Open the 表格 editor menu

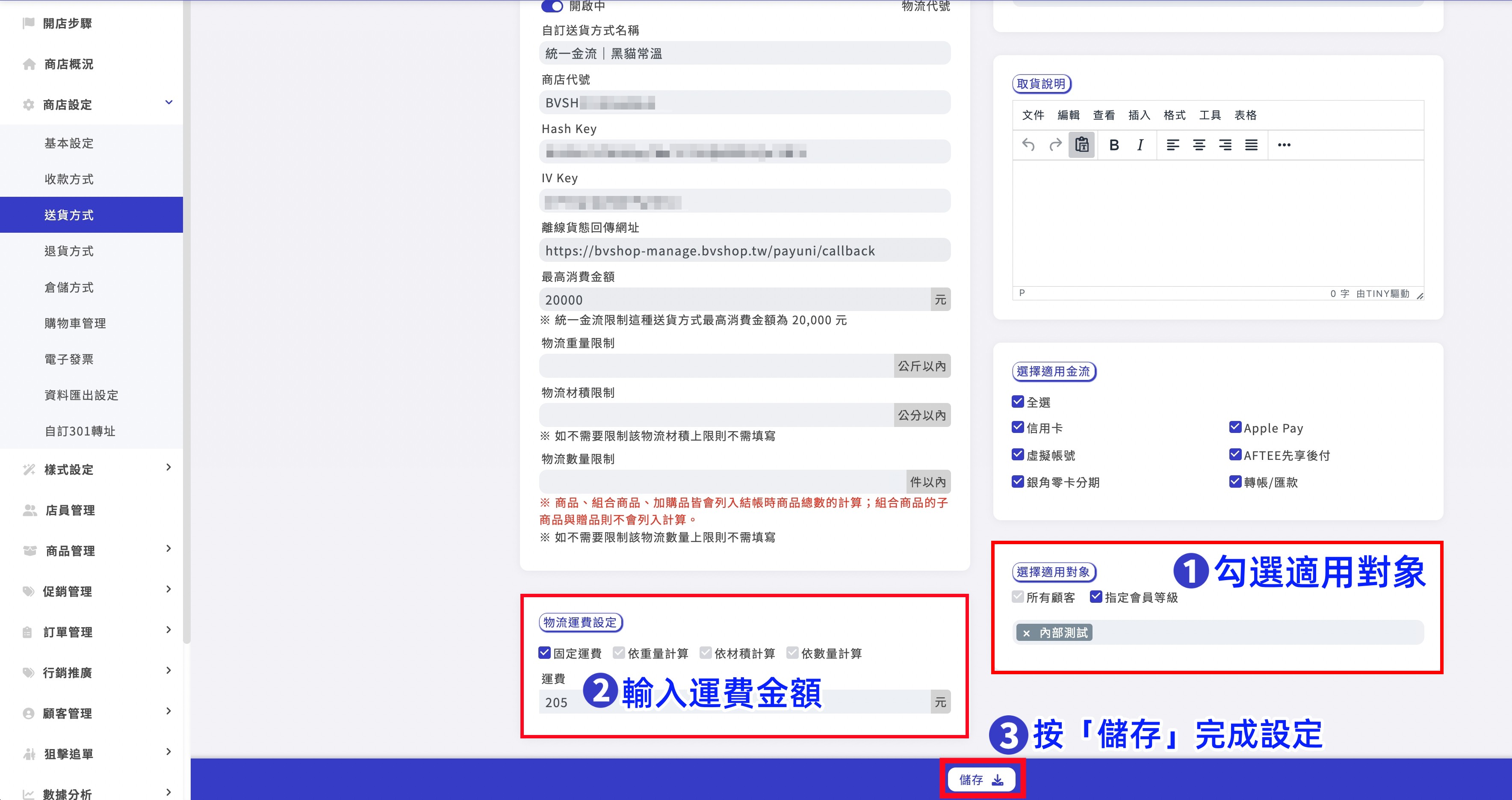point(1246,115)
